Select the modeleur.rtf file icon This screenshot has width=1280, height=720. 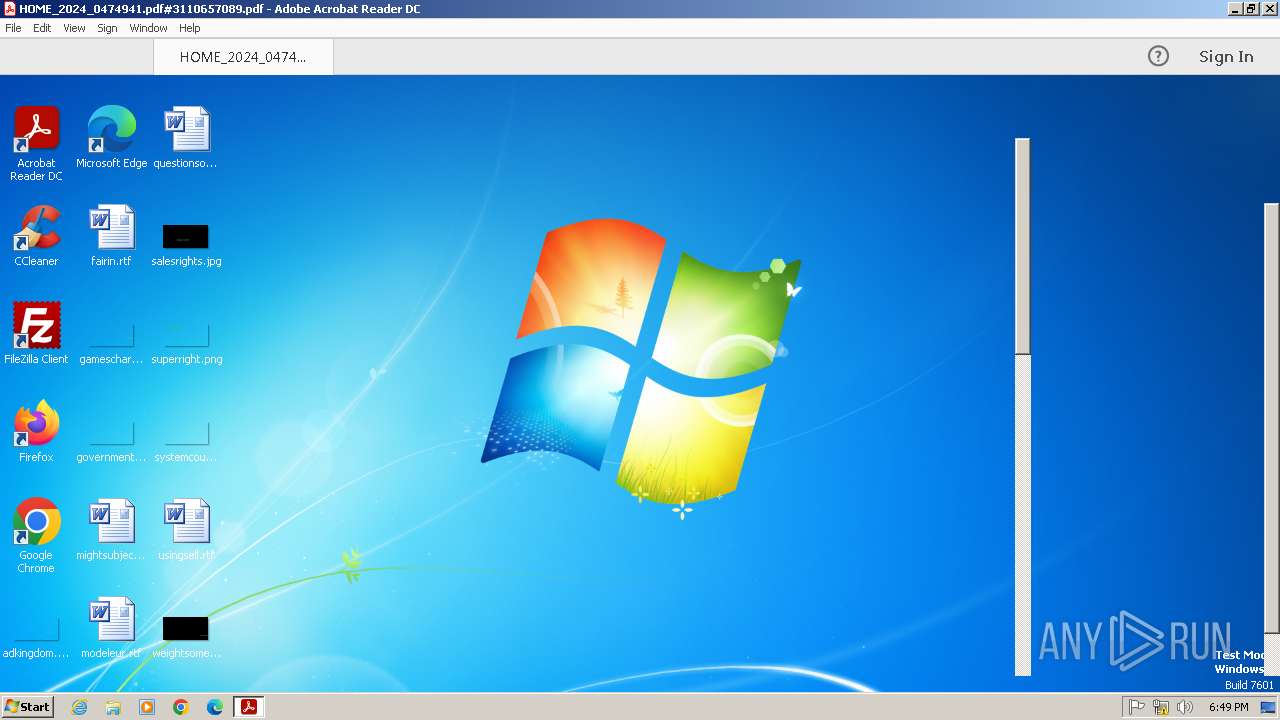[x=111, y=628]
